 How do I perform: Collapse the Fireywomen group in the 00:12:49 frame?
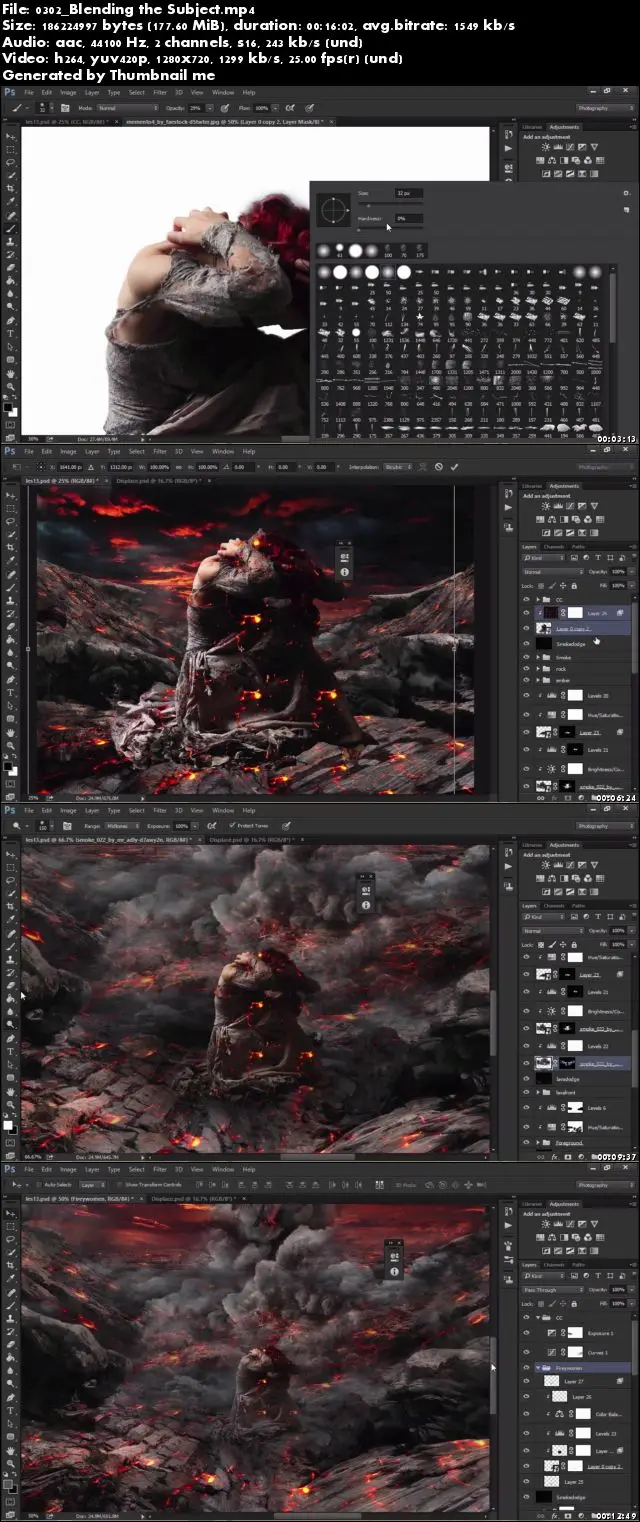coord(538,1368)
